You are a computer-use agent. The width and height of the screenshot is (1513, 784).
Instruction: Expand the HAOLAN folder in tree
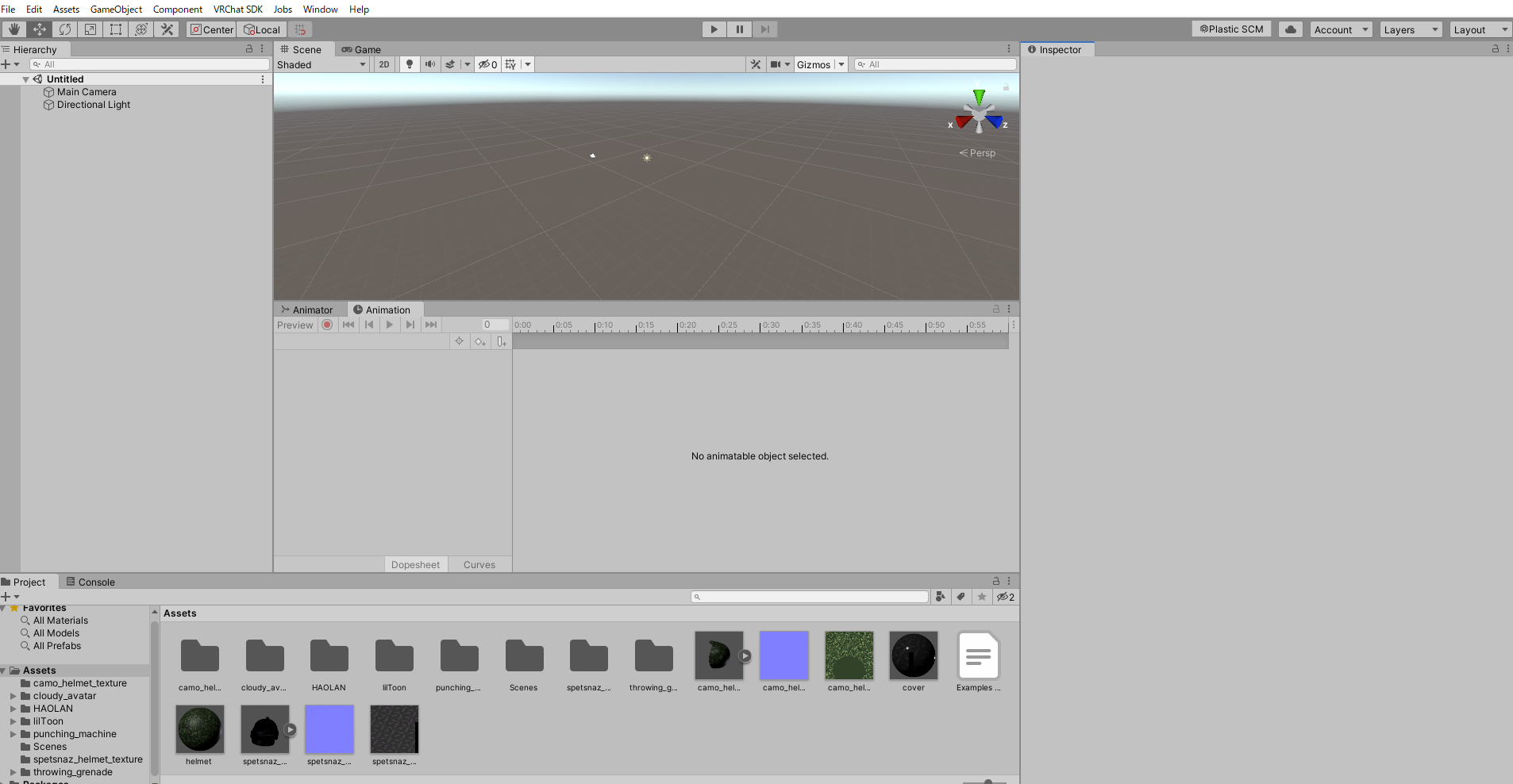(13, 709)
